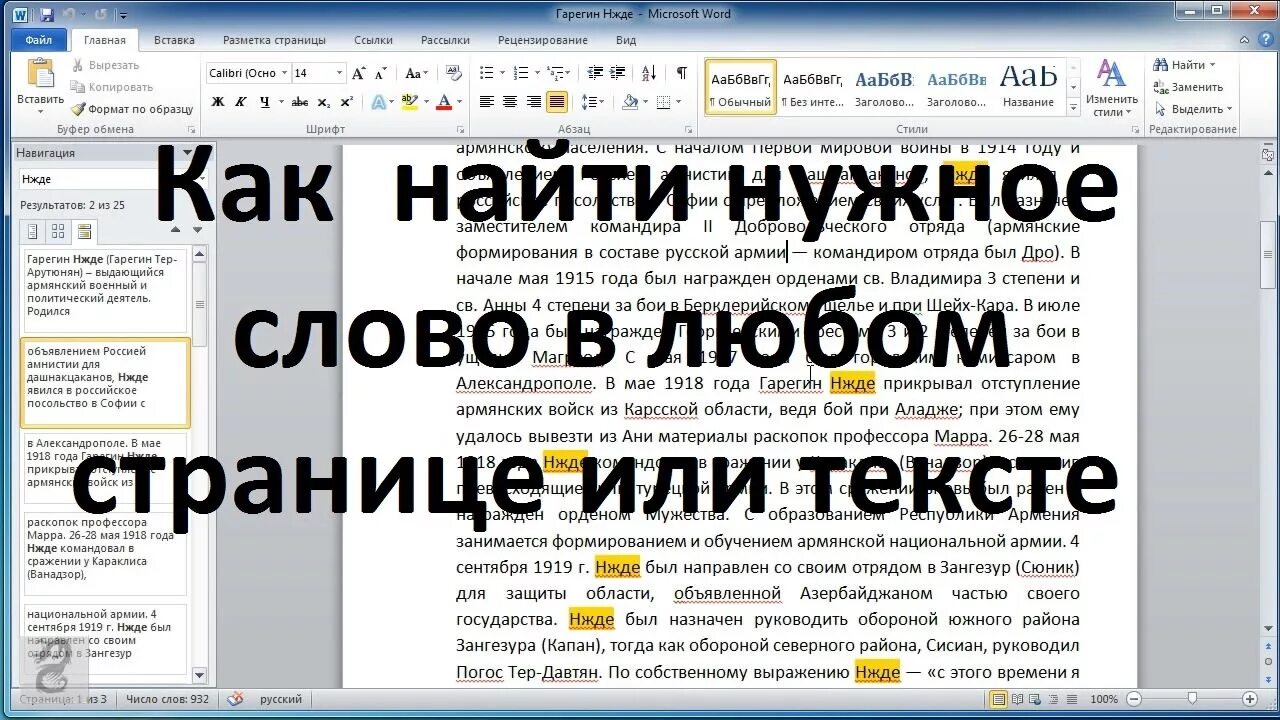Click the multilevel list icon
Screen dimensions: 1280x720
553,73
